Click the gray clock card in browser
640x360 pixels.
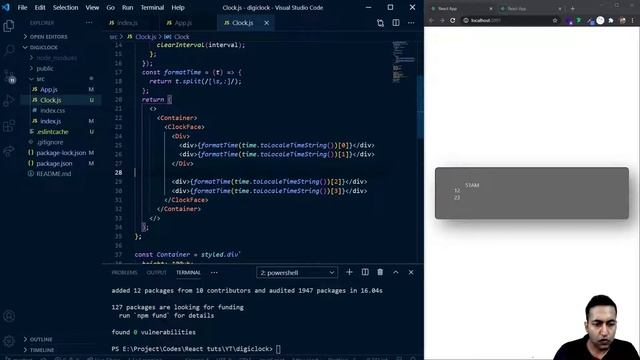coord(531,193)
